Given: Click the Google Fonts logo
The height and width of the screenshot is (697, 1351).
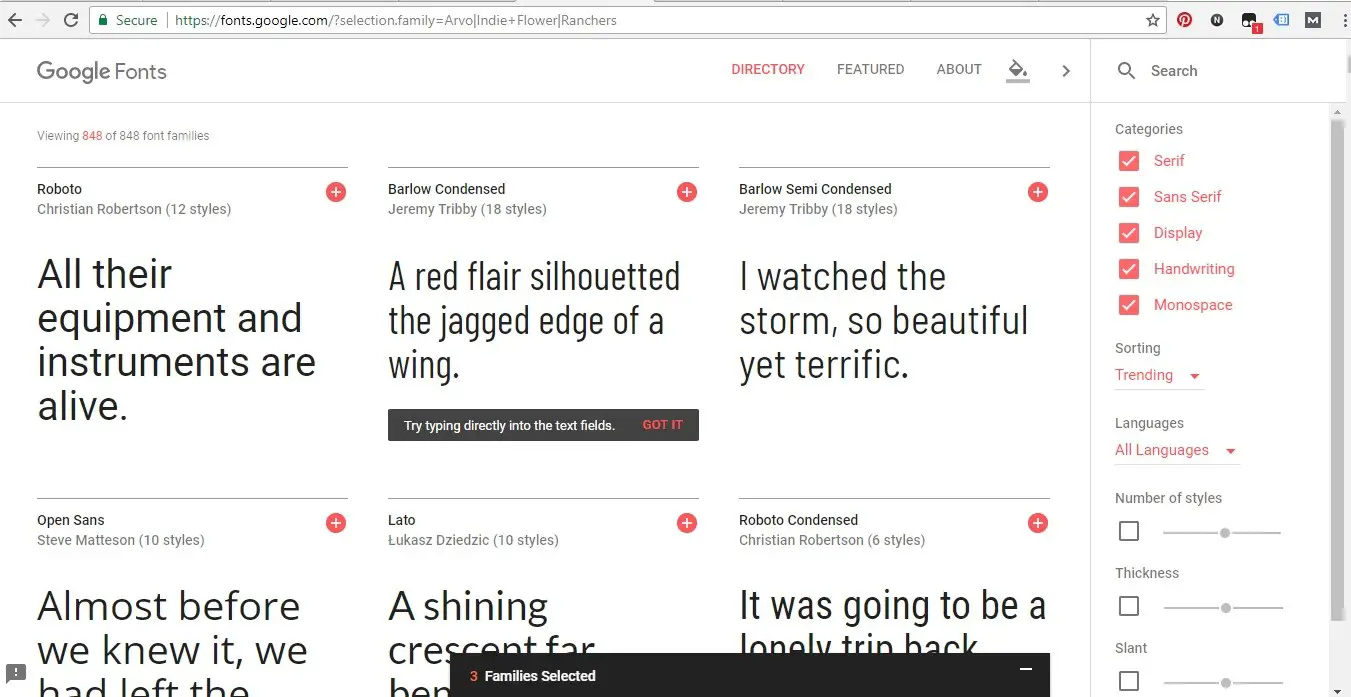Looking at the screenshot, I should [102, 71].
